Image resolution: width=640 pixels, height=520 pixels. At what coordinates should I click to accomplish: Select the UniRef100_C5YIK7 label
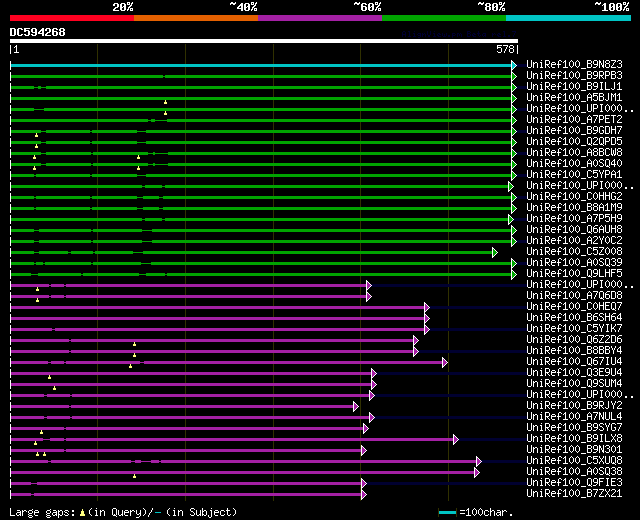[574, 329]
